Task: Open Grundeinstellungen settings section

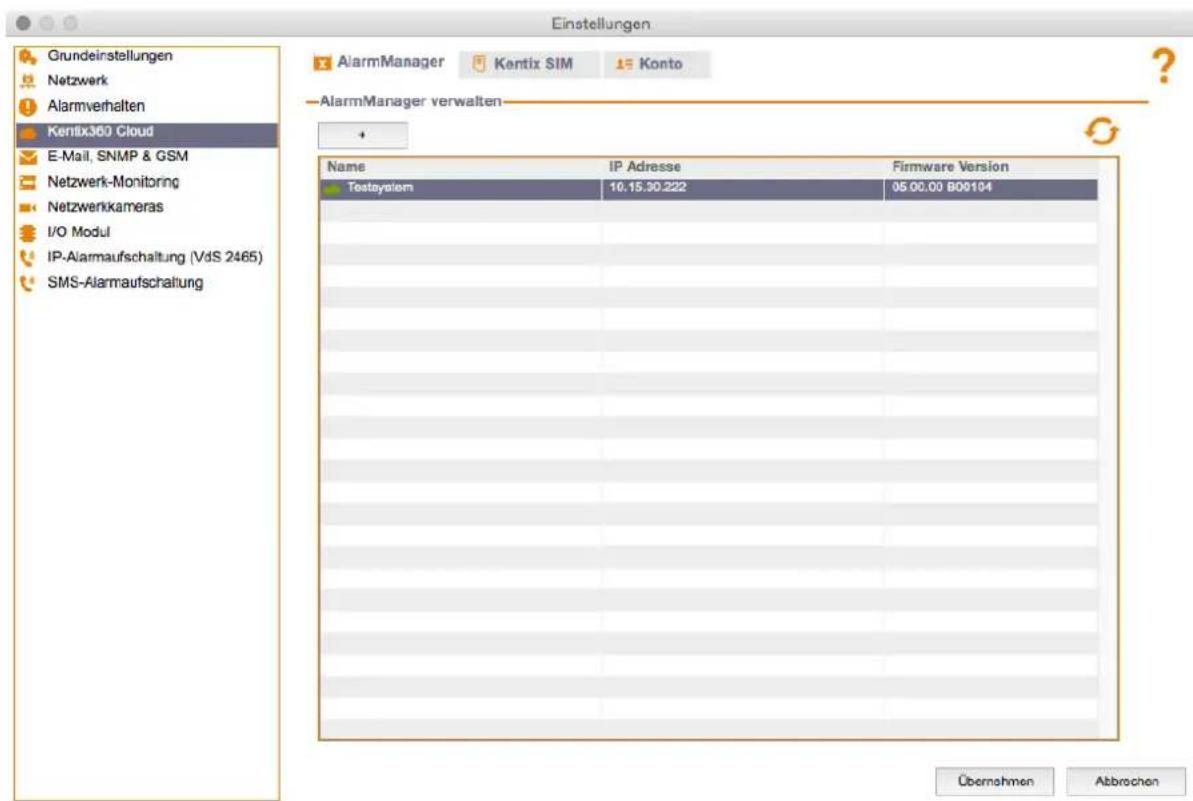Action: tap(110, 56)
